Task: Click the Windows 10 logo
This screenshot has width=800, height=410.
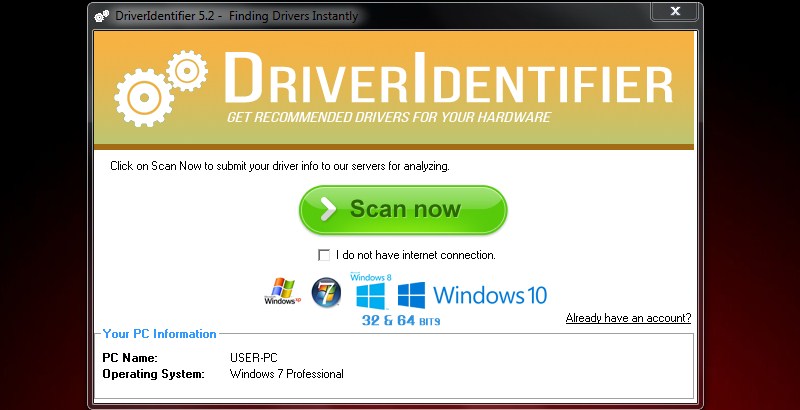Action: click(472, 295)
